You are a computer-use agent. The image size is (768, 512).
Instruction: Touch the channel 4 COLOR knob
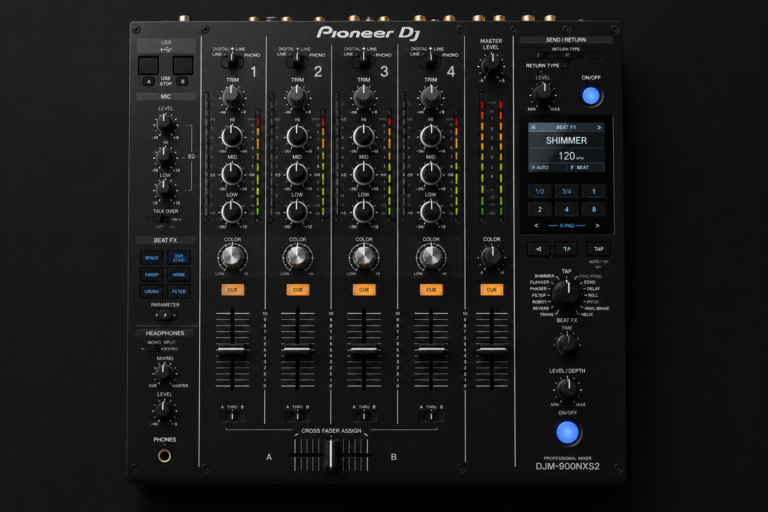[431, 256]
